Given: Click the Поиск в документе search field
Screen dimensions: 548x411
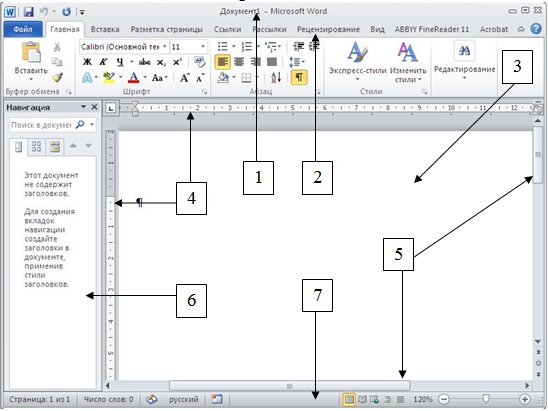Looking at the screenshot, I should [x=44, y=125].
